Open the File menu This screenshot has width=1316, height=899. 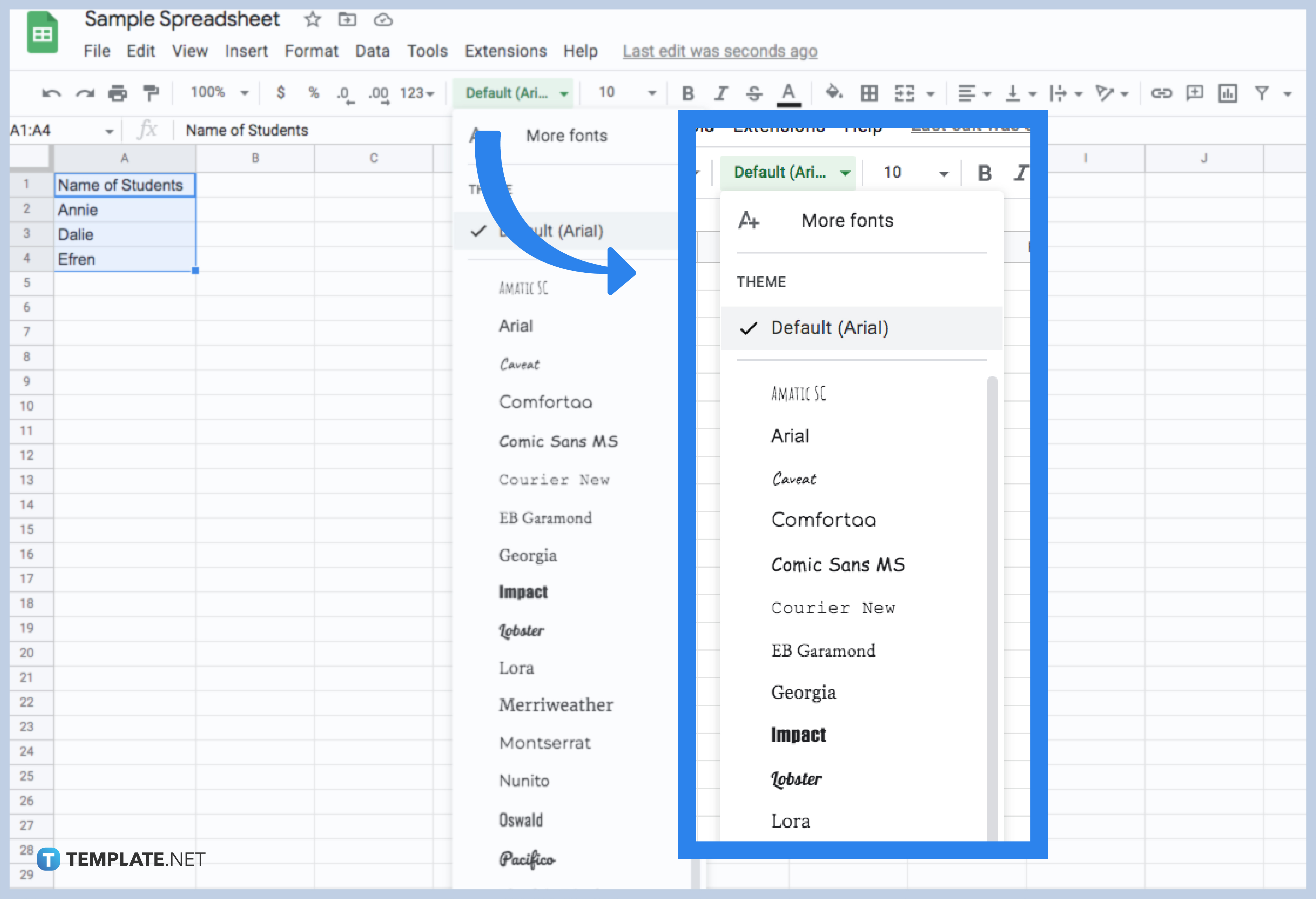coord(97,51)
